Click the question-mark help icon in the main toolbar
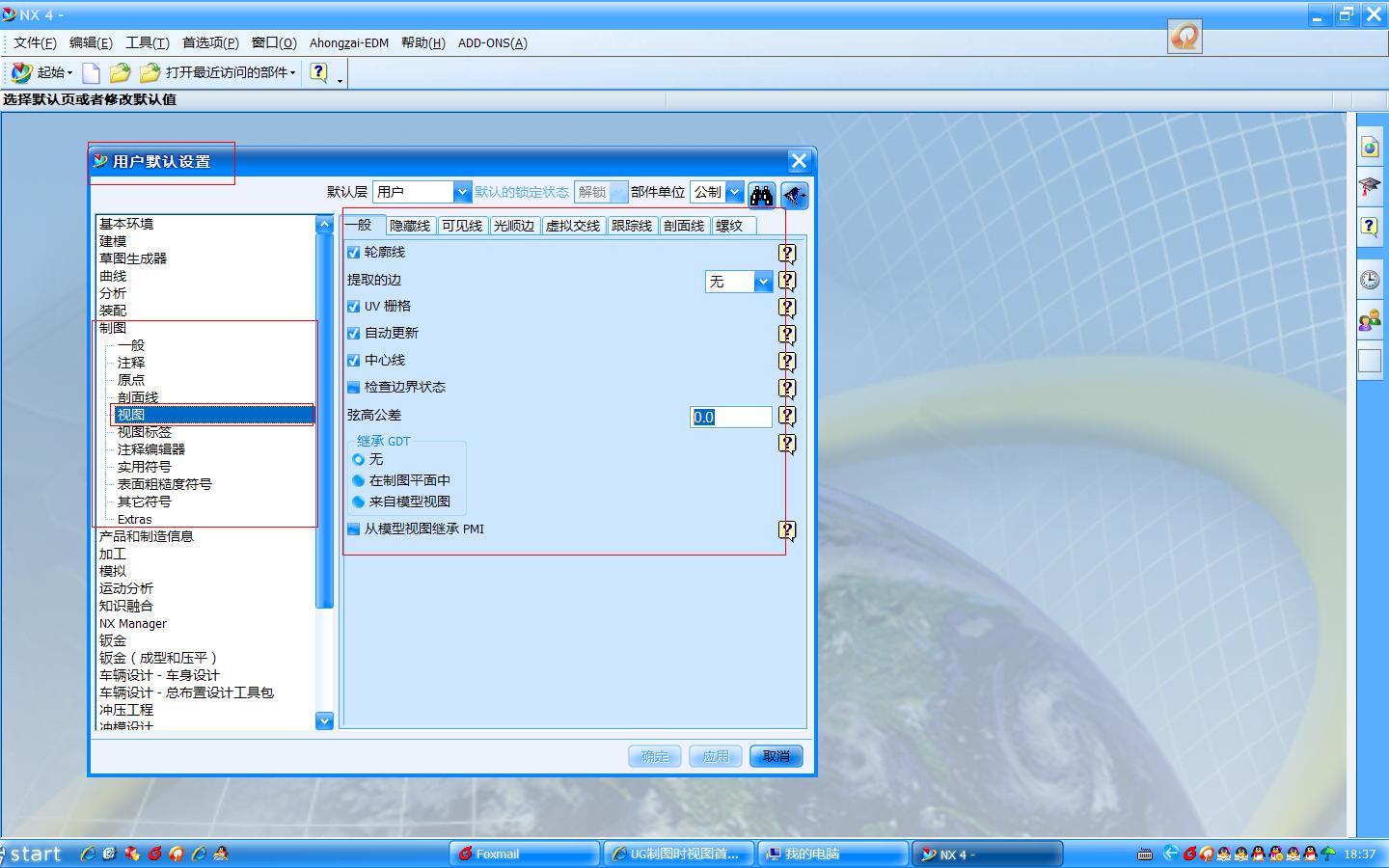Image resolution: width=1389 pixels, height=868 pixels. [x=319, y=72]
